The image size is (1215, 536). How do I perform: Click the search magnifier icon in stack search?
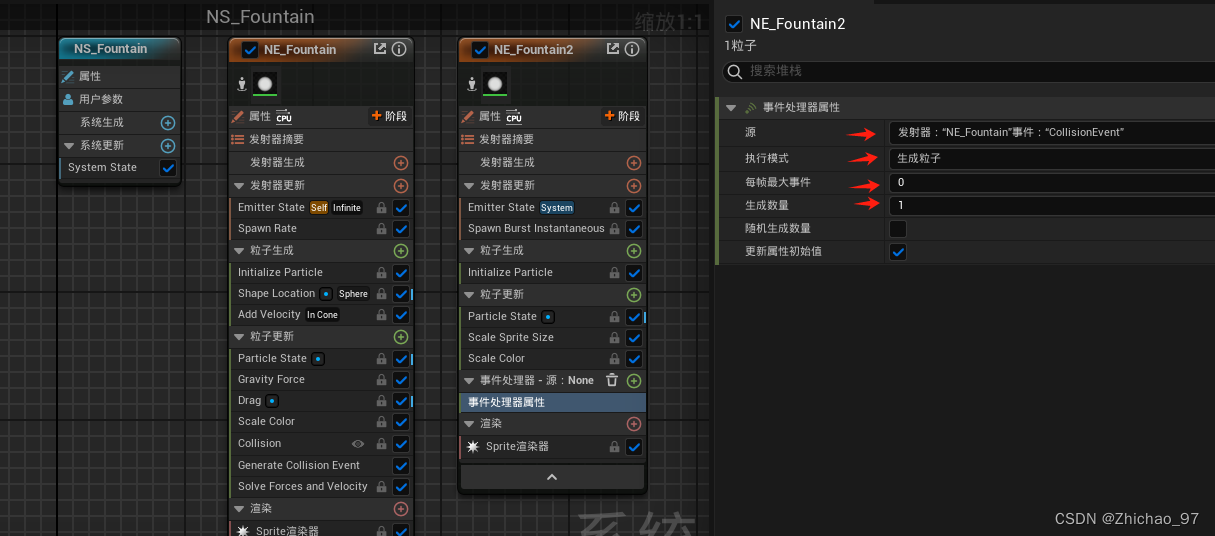coord(735,72)
